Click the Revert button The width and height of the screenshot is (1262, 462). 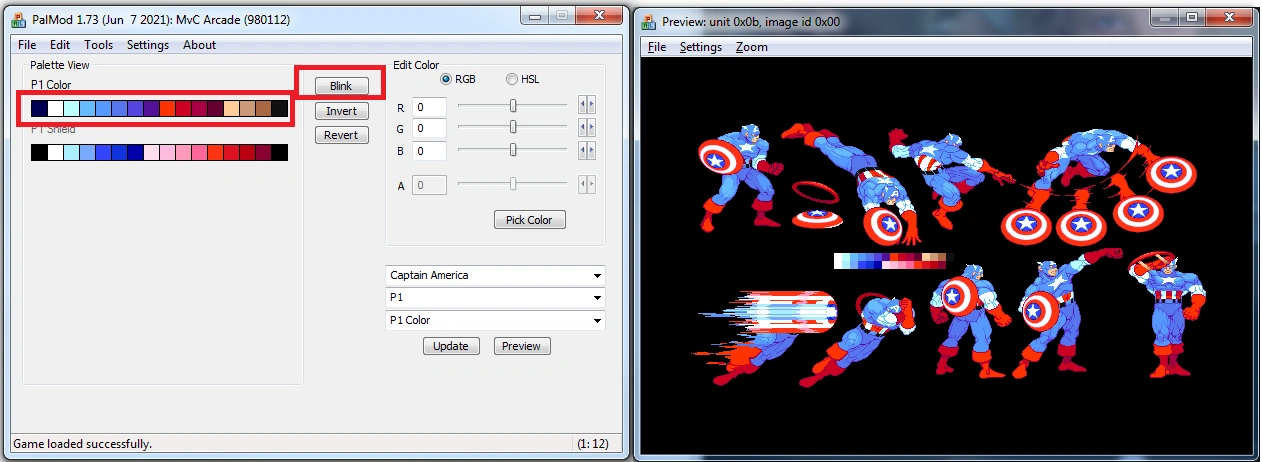[341, 135]
